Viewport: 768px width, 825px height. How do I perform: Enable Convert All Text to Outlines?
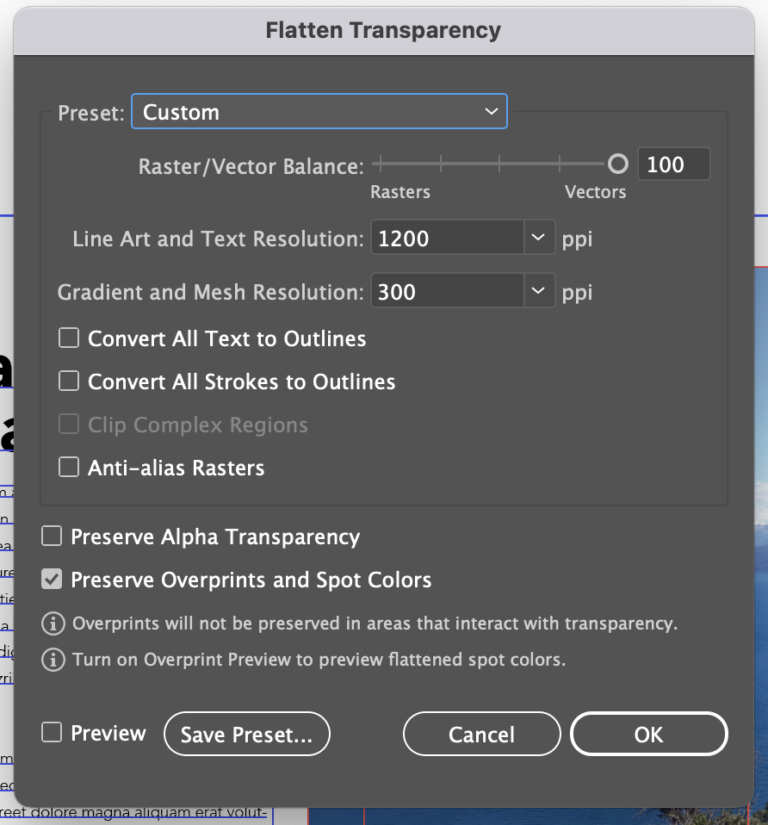[x=68, y=338]
